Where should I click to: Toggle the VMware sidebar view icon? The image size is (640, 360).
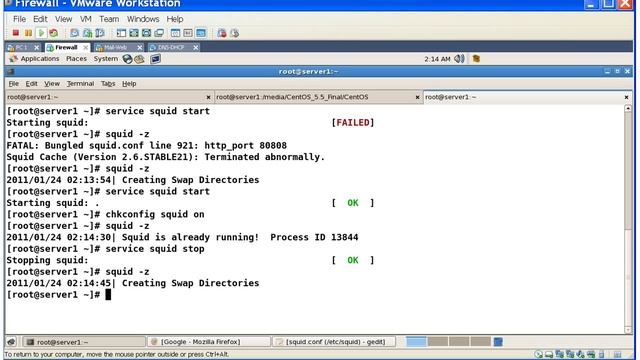coord(121,33)
